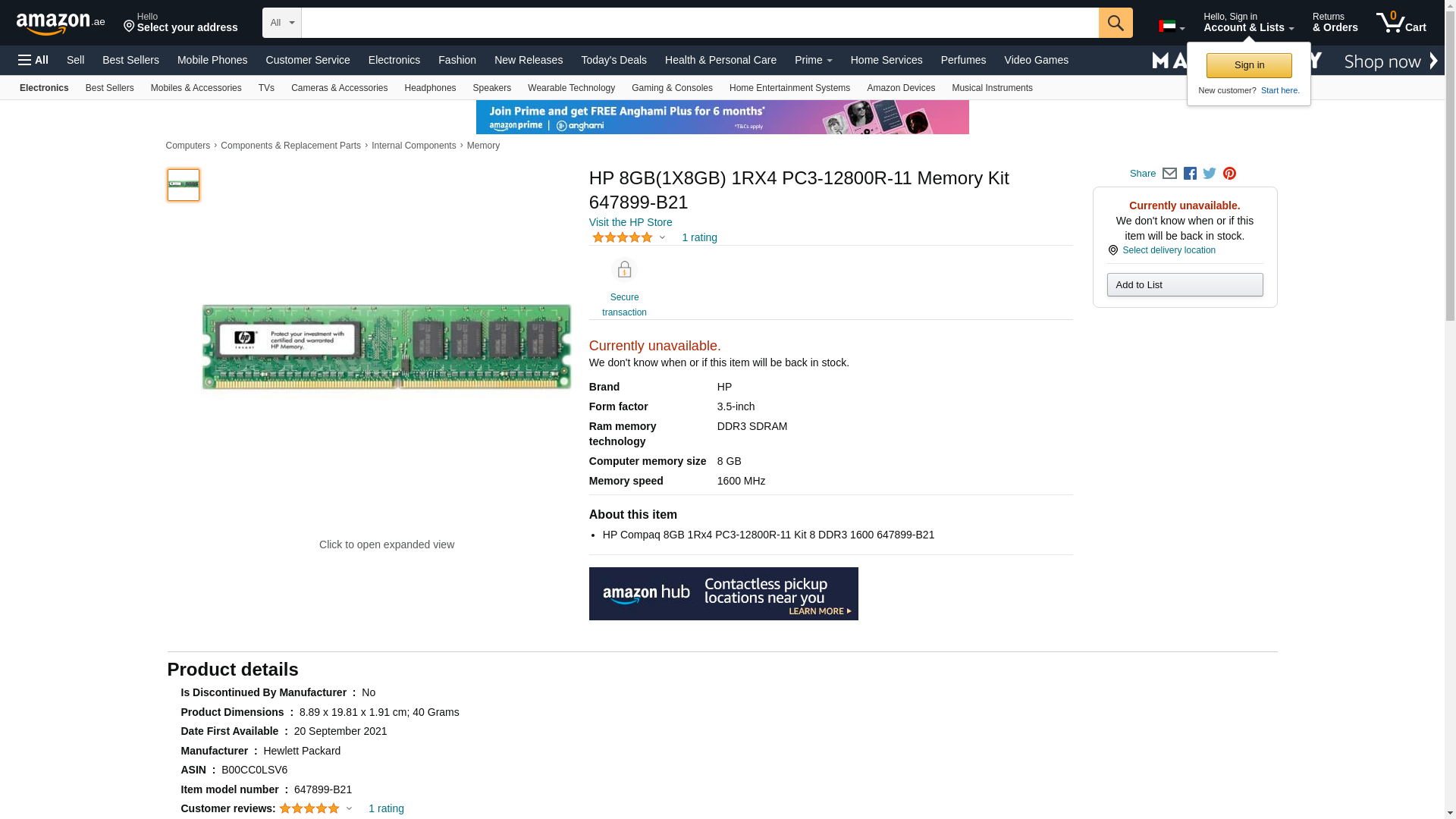Click the Amazon.ae logo
The width and height of the screenshot is (1456, 819).
[61, 24]
